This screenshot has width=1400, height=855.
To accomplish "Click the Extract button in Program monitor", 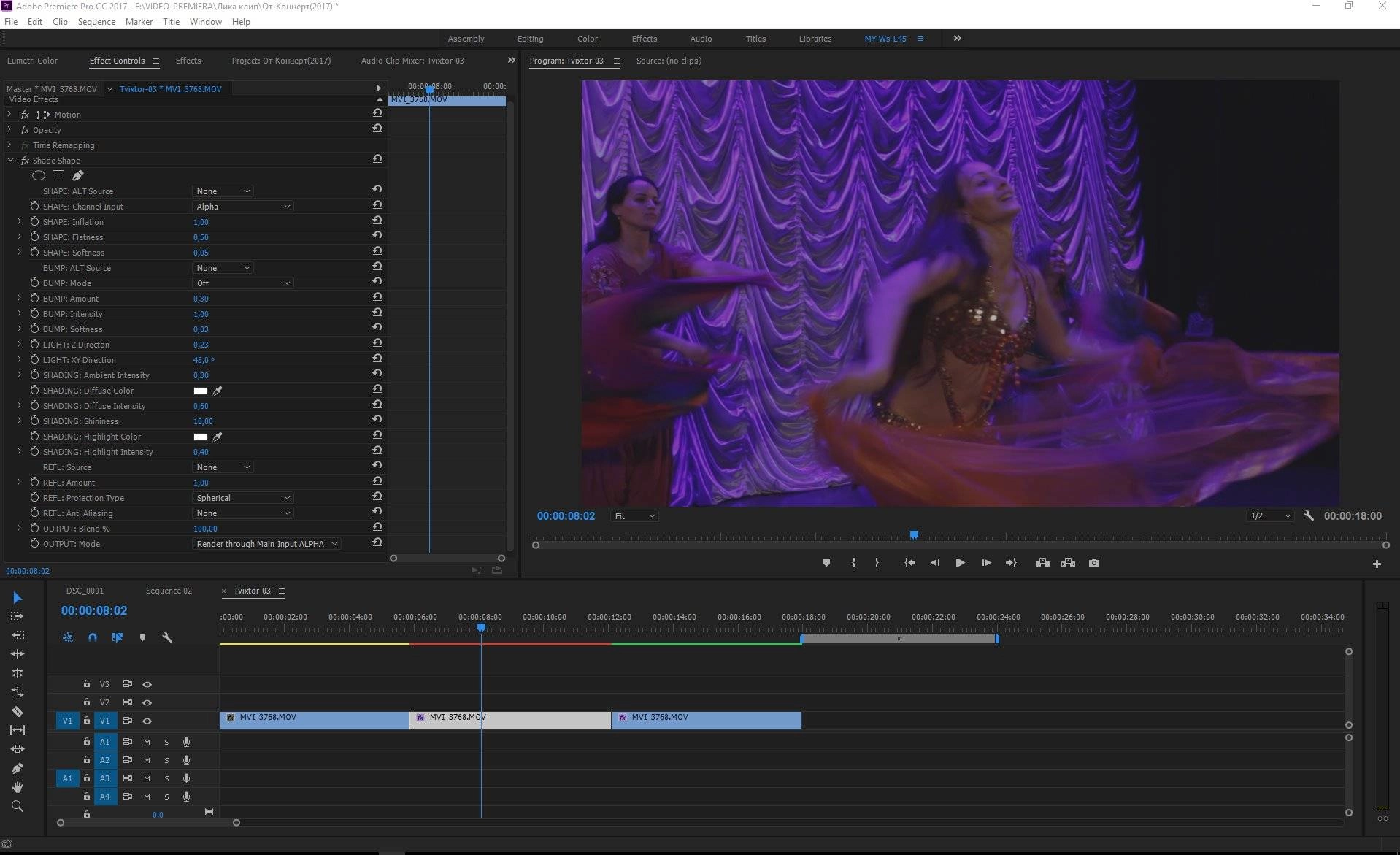I will pyautogui.click(x=1068, y=563).
